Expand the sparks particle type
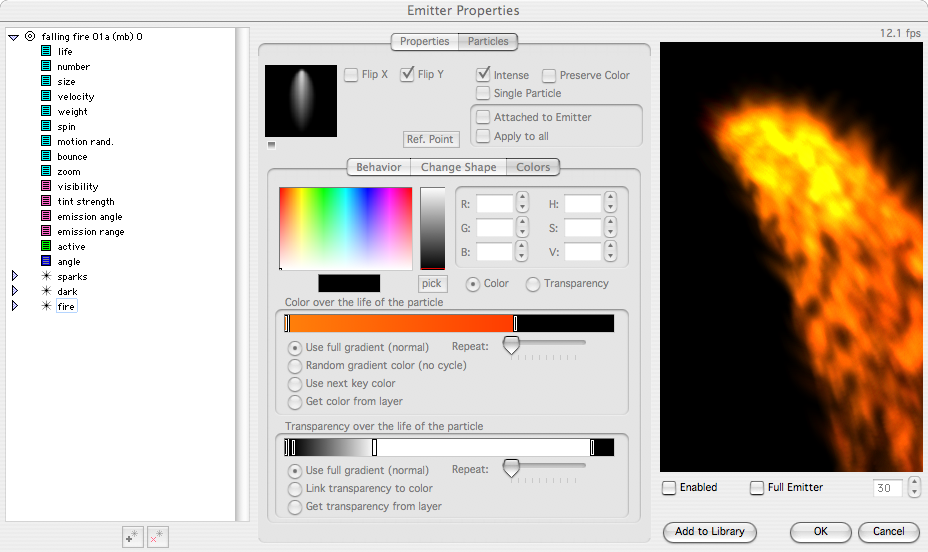Image resolution: width=928 pixels, height=552 pixels. (15, 276)
